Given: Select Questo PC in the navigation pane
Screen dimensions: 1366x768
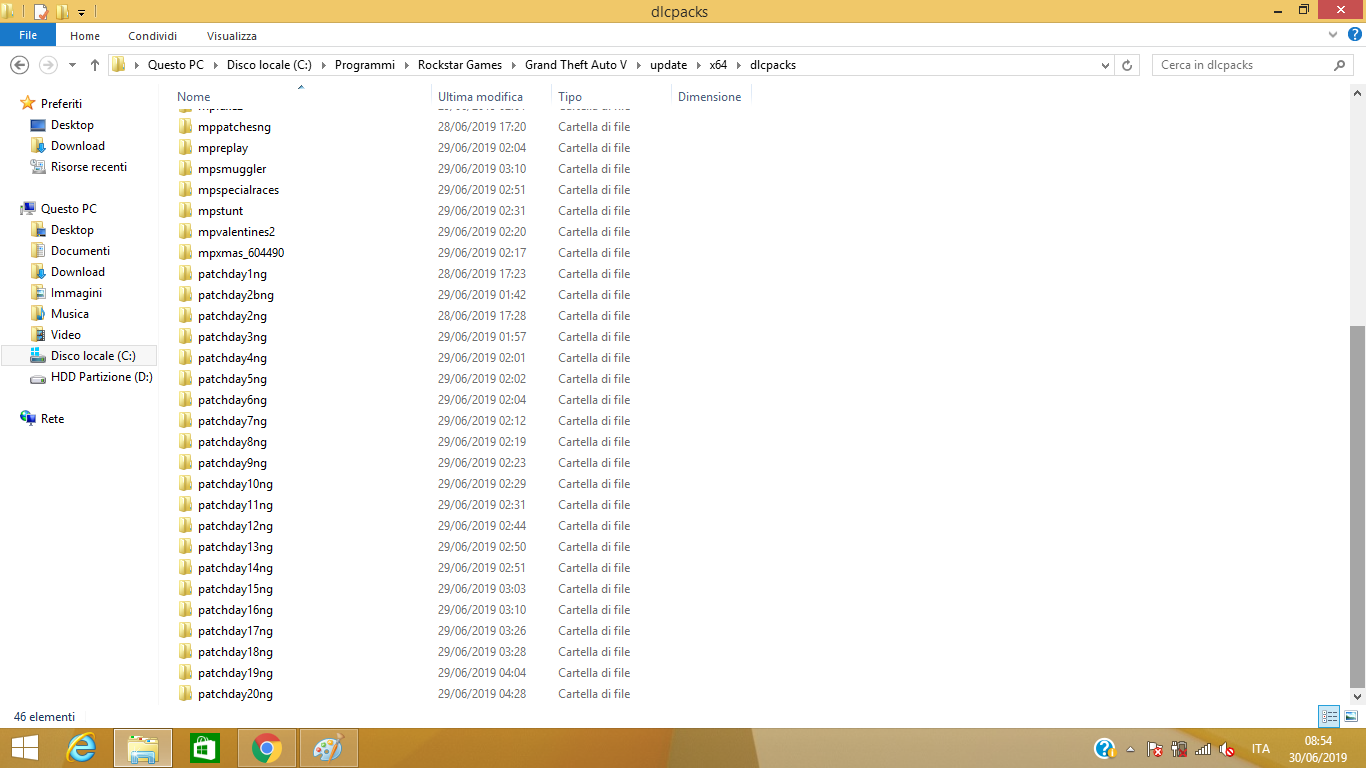Looking at the screenshot, I should [68, 209].
